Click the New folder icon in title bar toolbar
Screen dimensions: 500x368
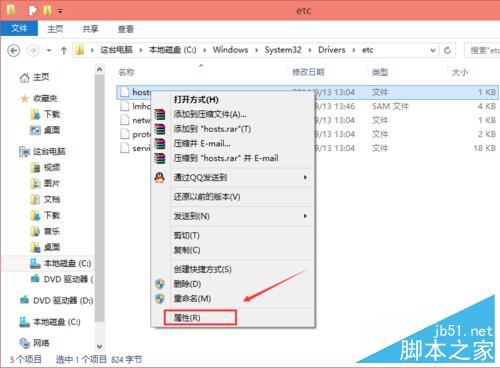[47, 11]
